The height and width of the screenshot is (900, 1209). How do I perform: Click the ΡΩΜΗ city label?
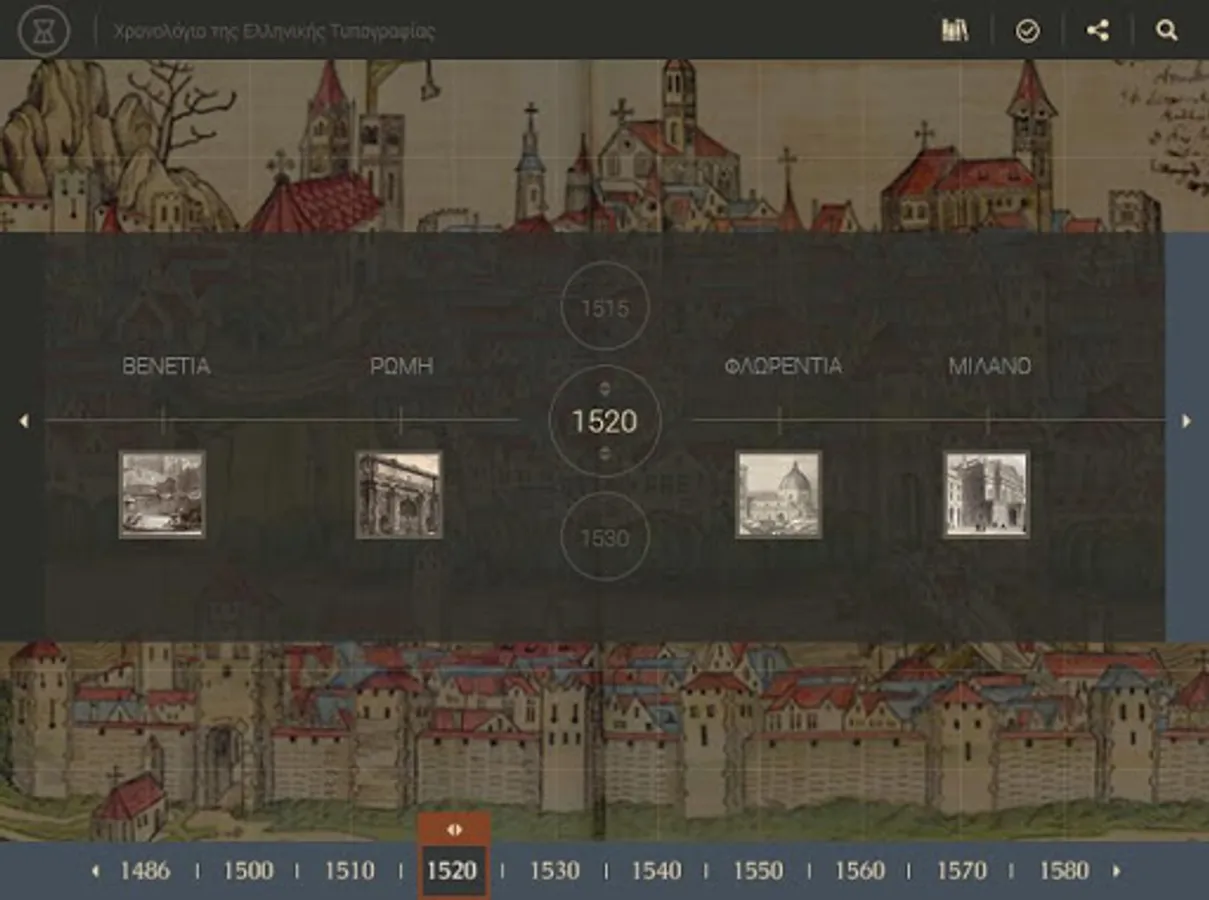[x=401, y=366]
